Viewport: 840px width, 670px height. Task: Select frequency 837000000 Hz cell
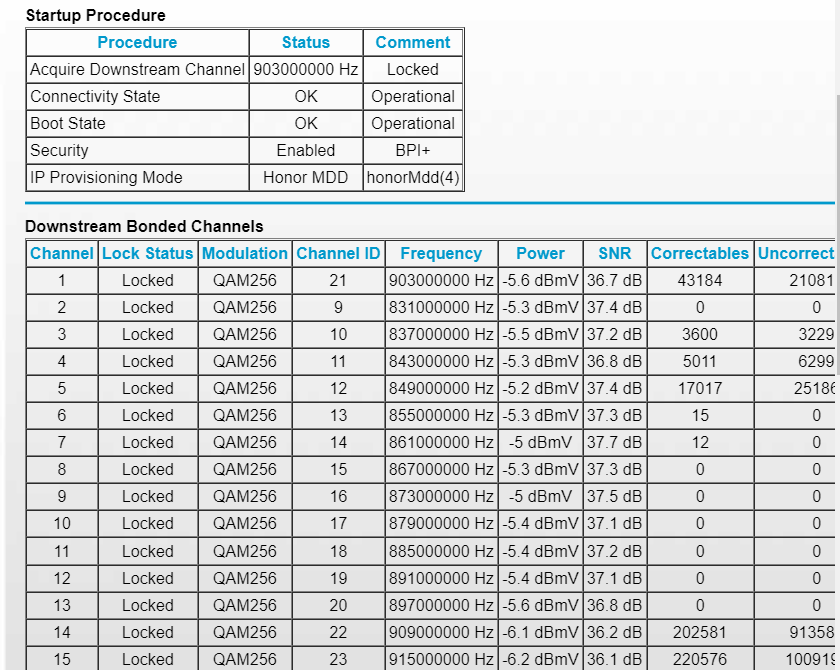pos(441,334)
